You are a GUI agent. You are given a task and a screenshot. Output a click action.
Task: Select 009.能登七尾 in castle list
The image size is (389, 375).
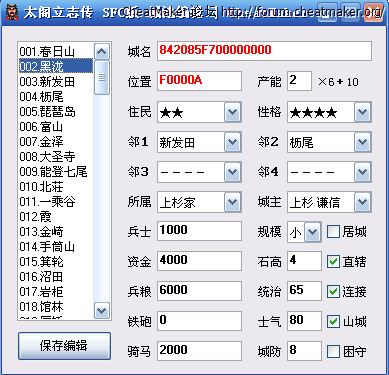(x=56, y=171)
